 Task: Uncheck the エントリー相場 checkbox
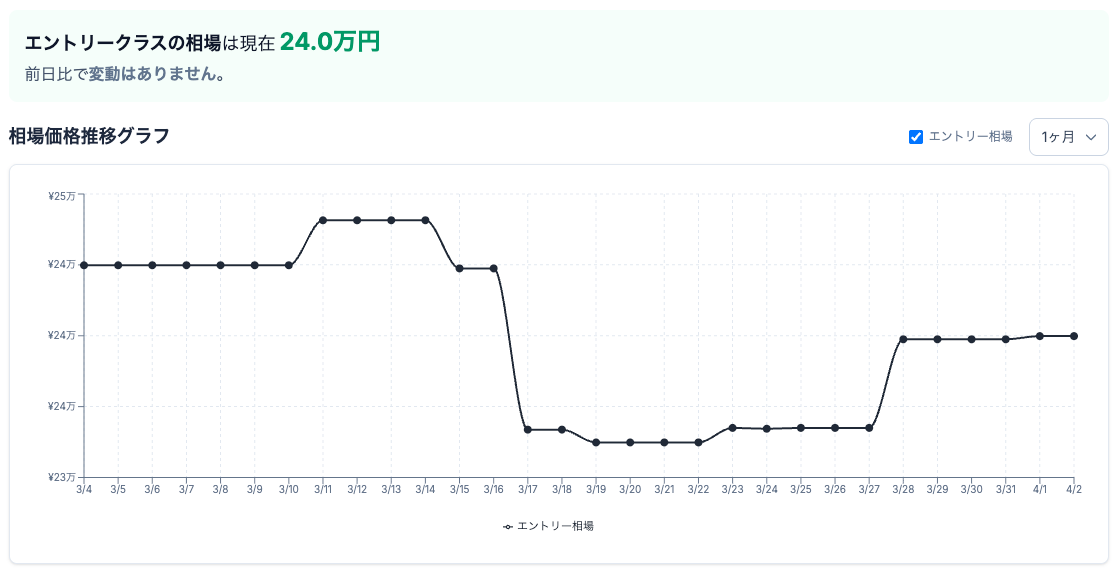pyautogui.click(x=916, y=137)
